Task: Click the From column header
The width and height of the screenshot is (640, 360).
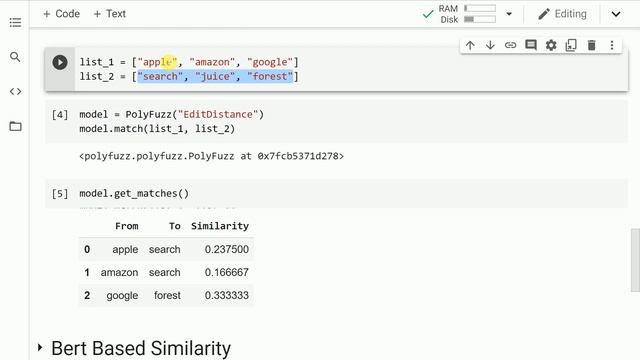Action: pyautogui.click(x=127, y=226)
